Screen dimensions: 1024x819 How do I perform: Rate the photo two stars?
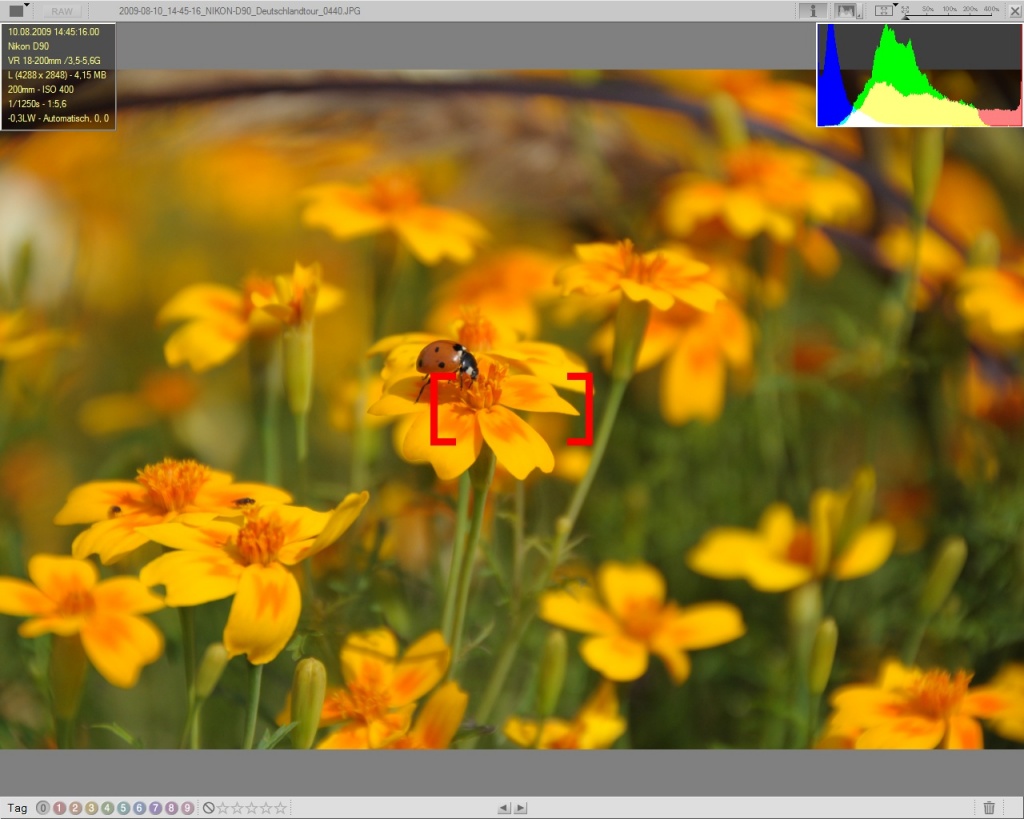[x=237, y=808]
